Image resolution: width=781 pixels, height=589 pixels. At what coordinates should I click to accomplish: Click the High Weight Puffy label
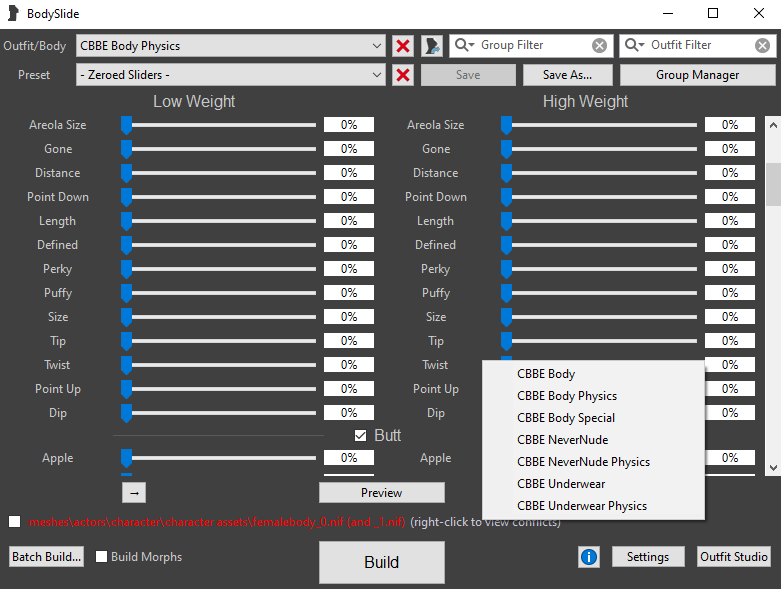[436, 293]
